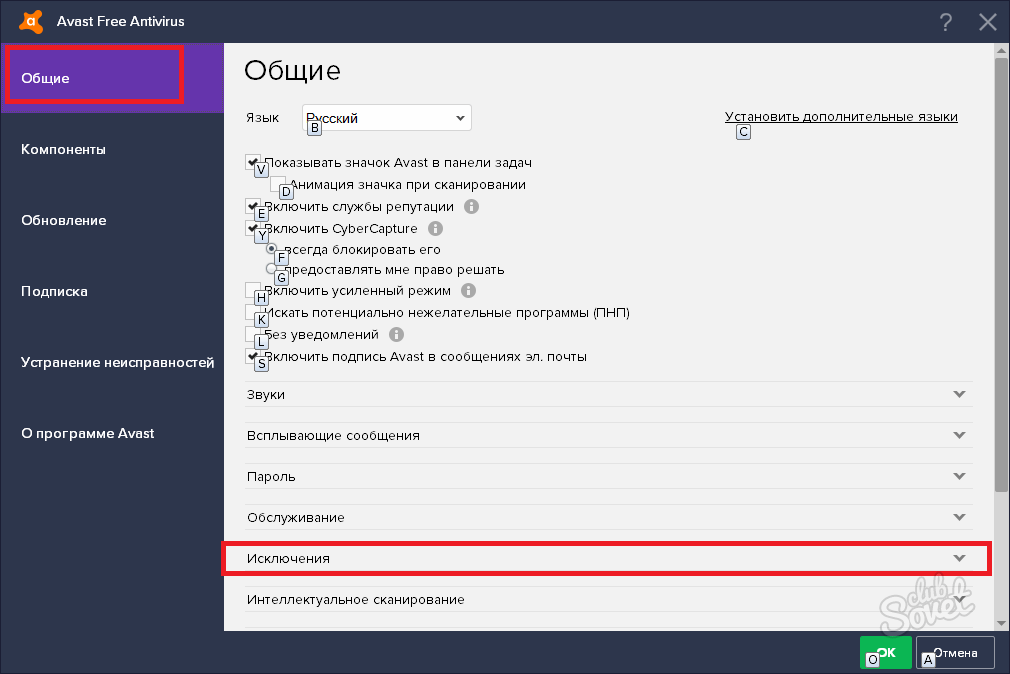Image resolution: width=1010 pixels, height=674 pixels.
Task: Open Устранение неисправностей tab
Action: point(112,362)
